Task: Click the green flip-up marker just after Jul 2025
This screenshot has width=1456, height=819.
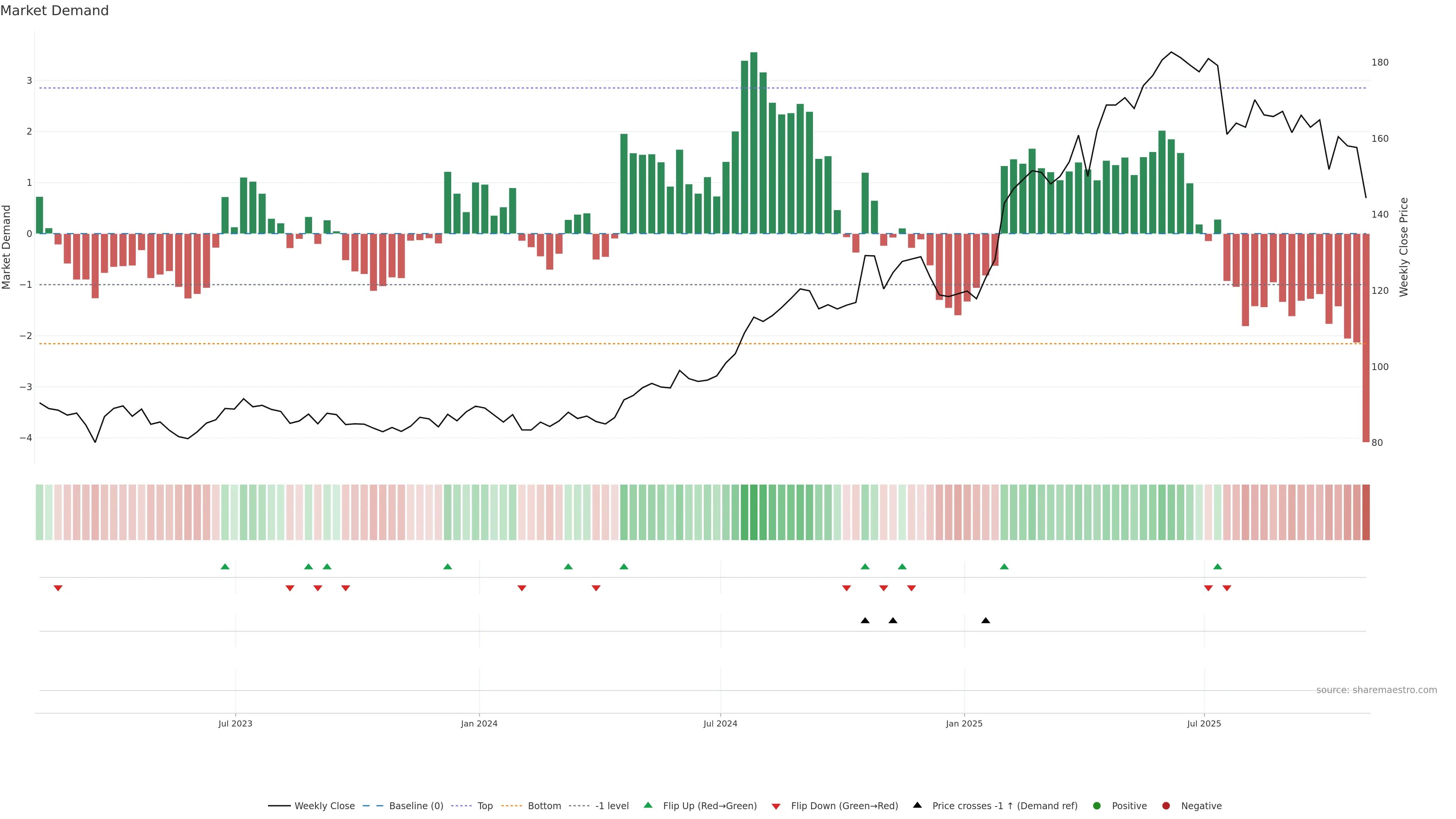Action: pos(1218,566)
